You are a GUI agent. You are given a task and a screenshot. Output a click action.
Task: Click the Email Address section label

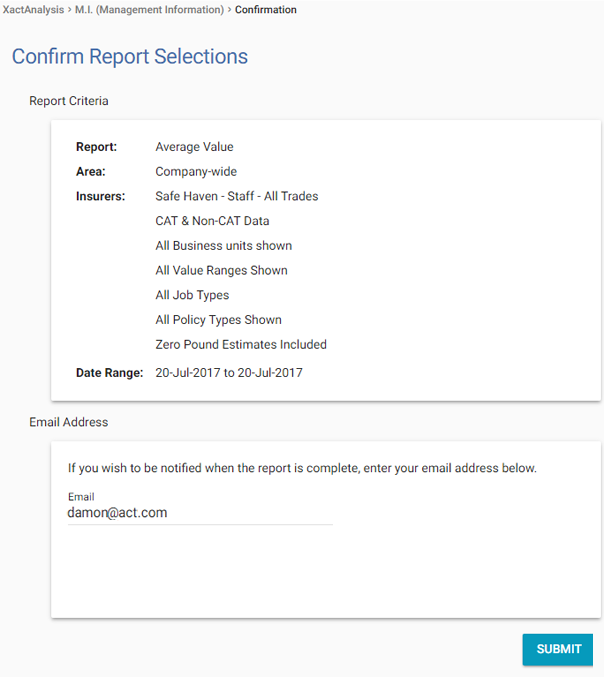(68, 422)
